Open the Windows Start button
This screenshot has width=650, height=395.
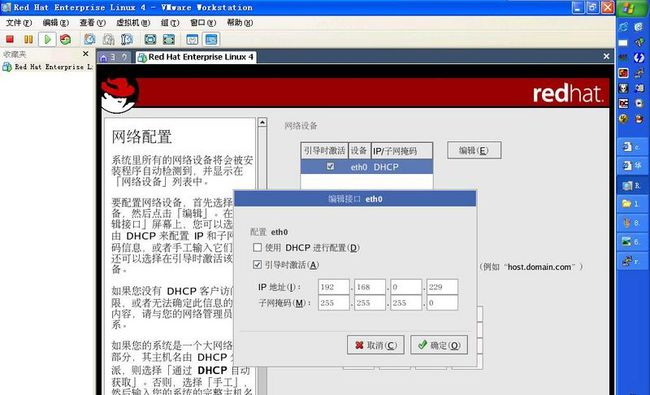pos(633,8)
